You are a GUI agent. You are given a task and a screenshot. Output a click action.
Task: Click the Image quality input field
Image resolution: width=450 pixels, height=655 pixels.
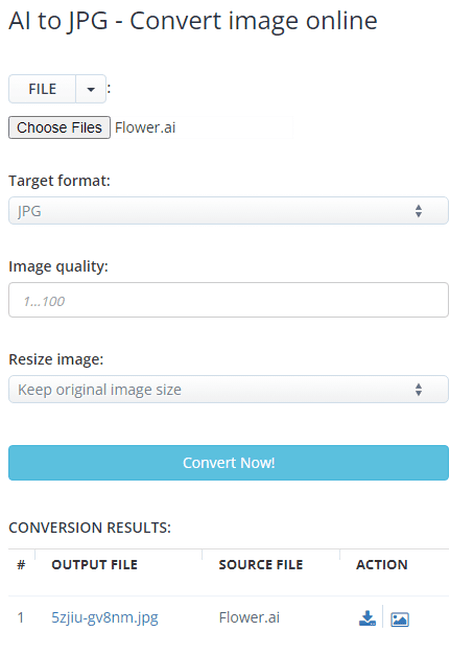(x=228, y=300)
